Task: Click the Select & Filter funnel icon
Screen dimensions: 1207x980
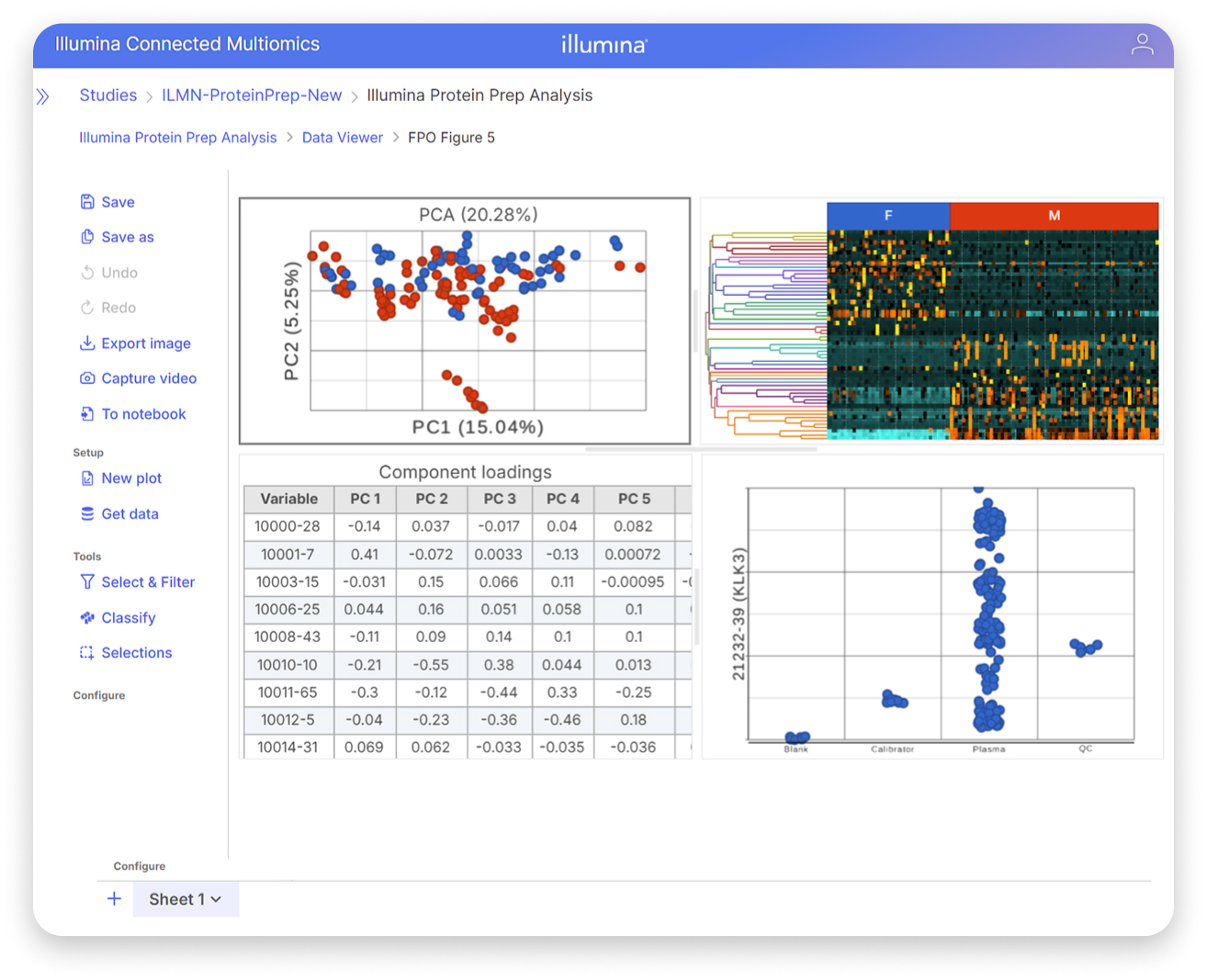Action: (x=87, y=582)
